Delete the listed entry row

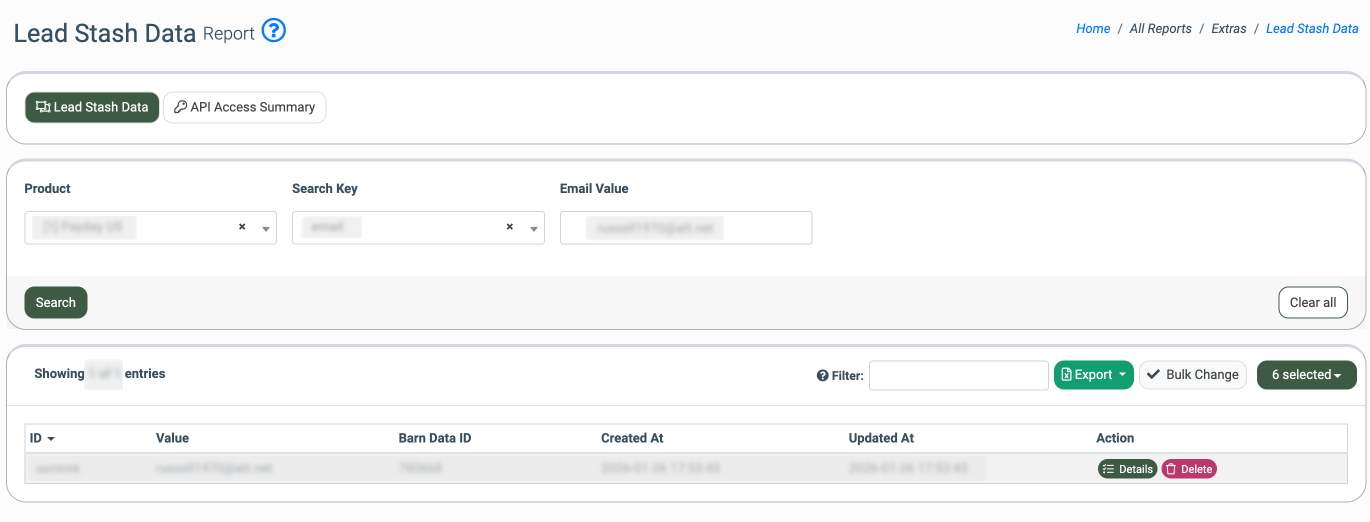click(x=1188, y=469)
